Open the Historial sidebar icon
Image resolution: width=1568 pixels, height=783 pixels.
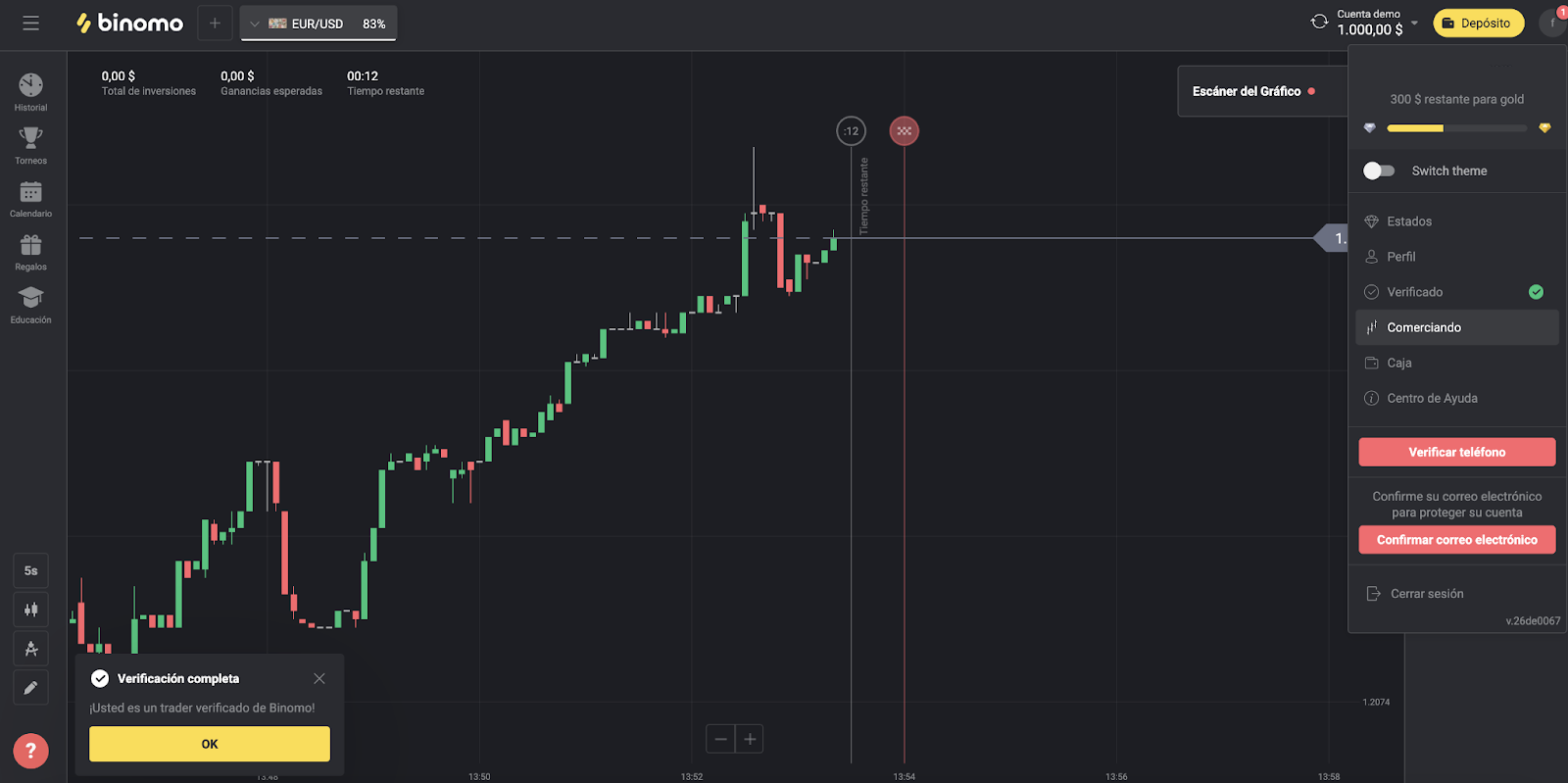[x=30, y=86]
